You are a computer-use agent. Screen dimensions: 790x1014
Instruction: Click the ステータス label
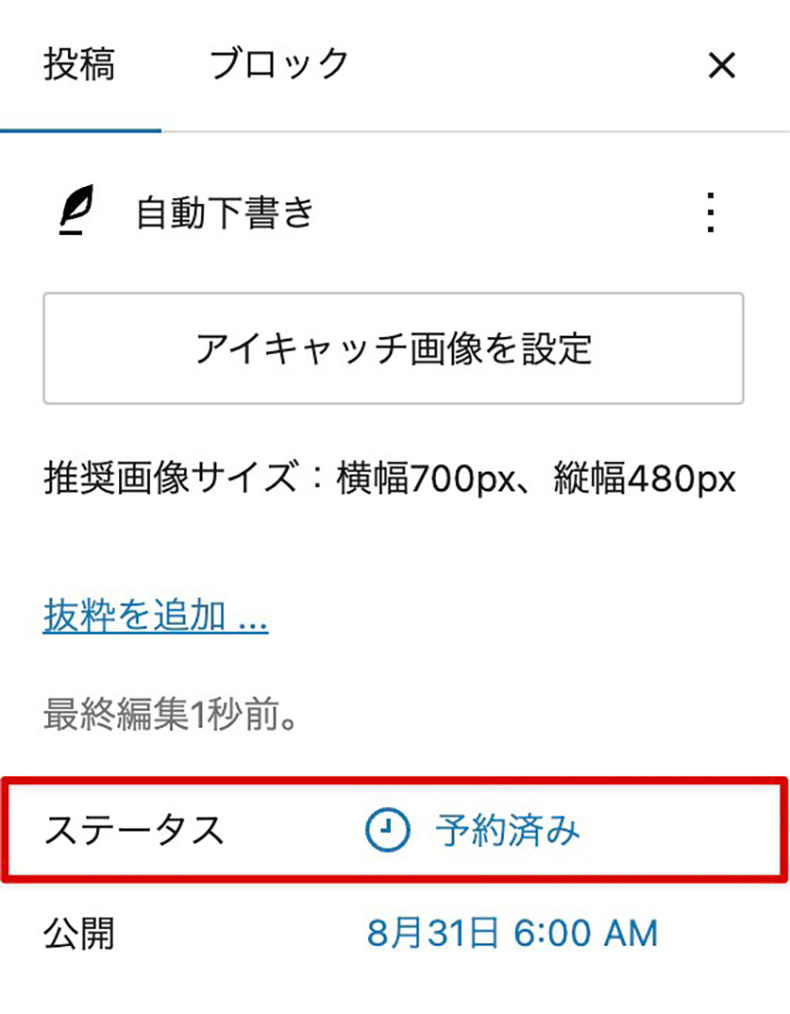pyautogui.click(x=134, y=830)
